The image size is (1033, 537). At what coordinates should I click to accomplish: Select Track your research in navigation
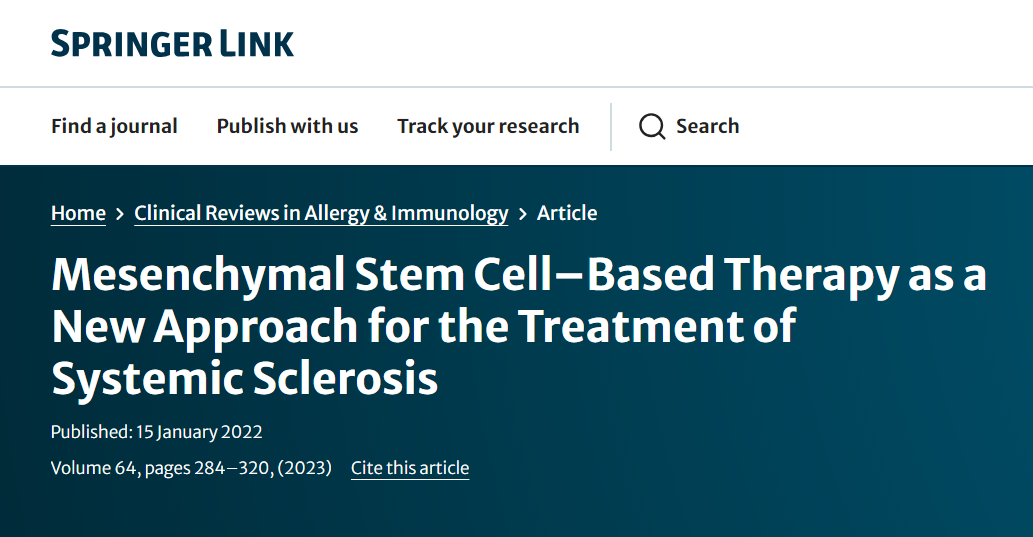(x=488, y=126)
